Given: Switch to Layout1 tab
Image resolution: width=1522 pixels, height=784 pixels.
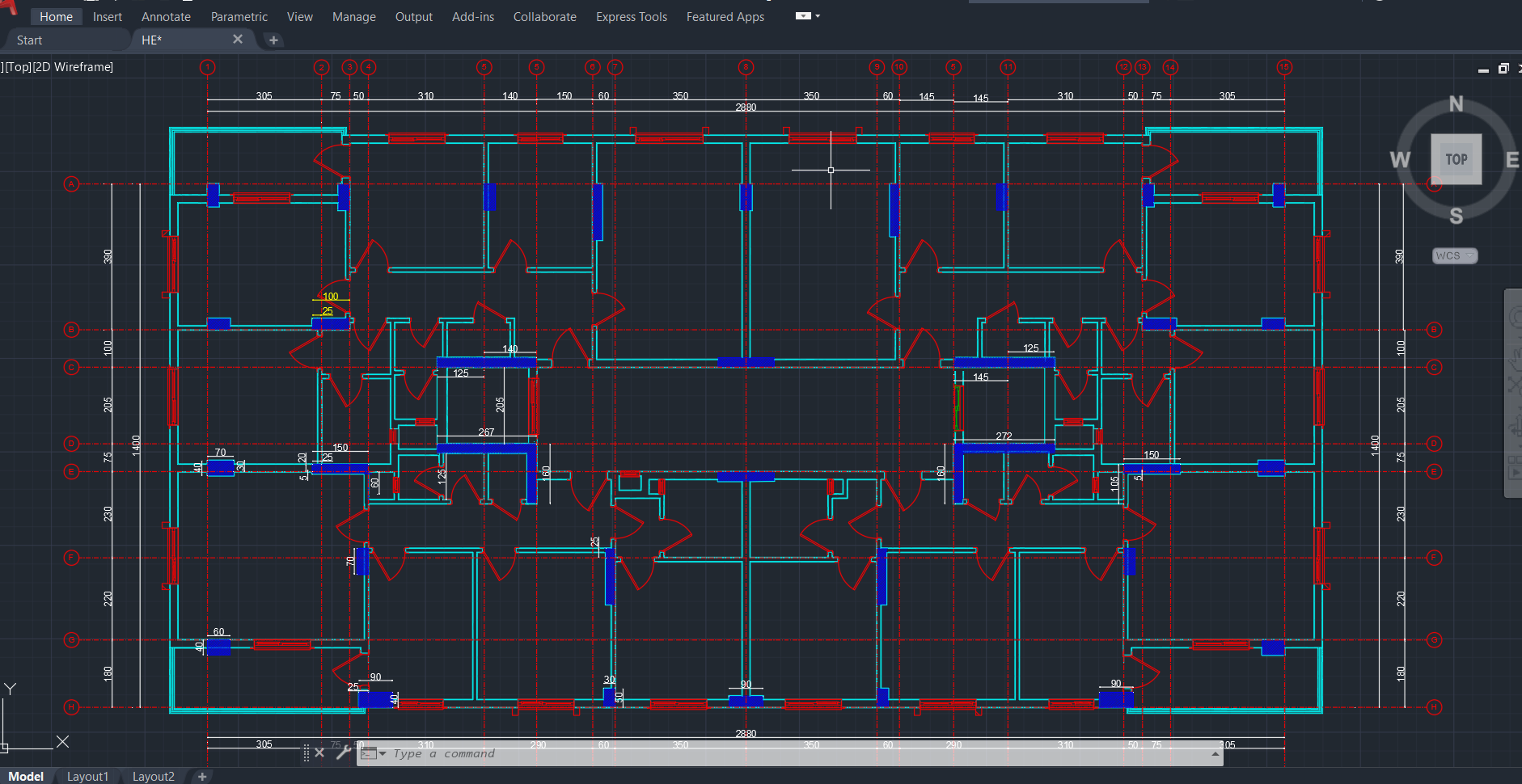Looking at the screenshot, I should click(x=87, y=776).
